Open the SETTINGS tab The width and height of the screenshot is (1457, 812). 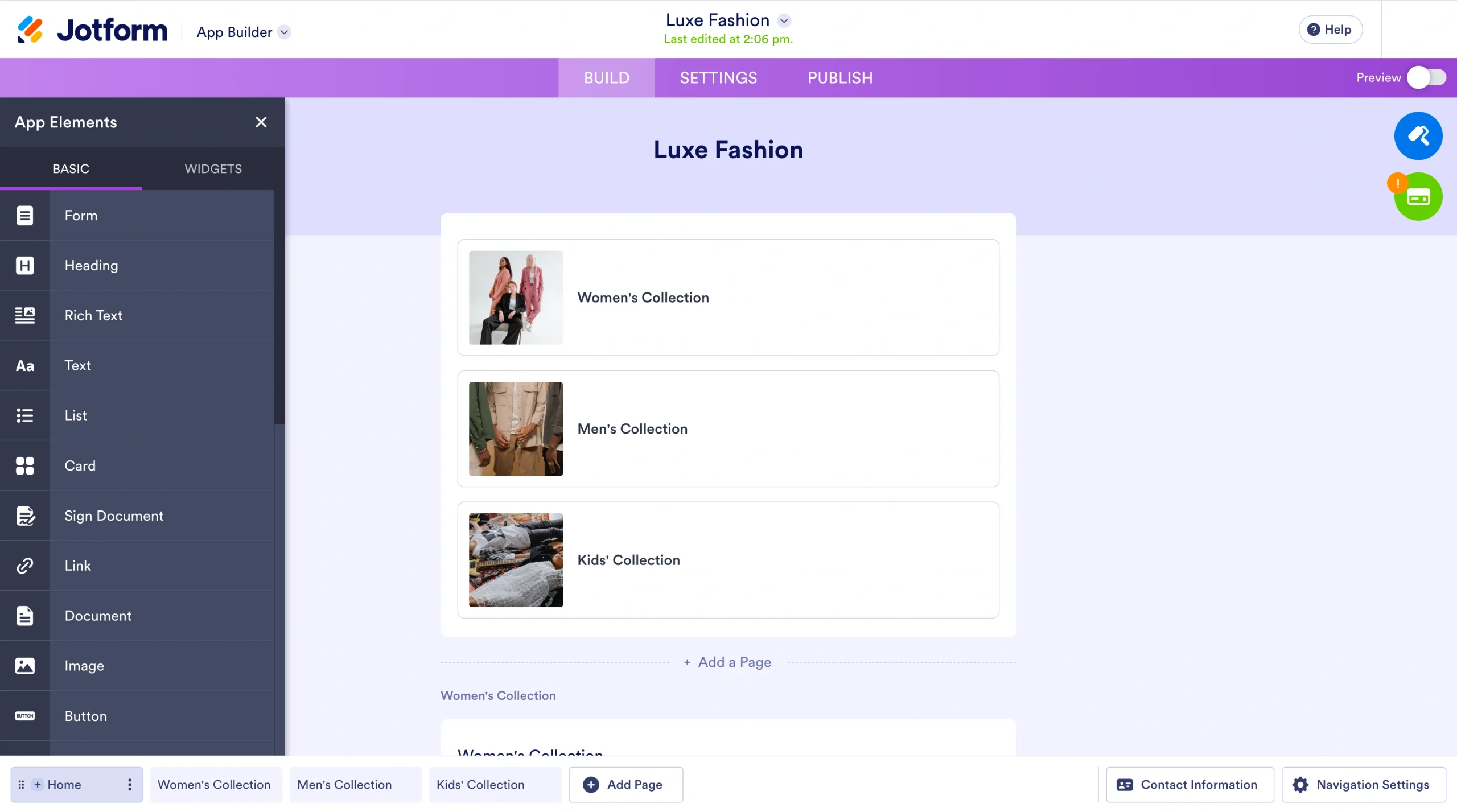(x=718, y=77)
